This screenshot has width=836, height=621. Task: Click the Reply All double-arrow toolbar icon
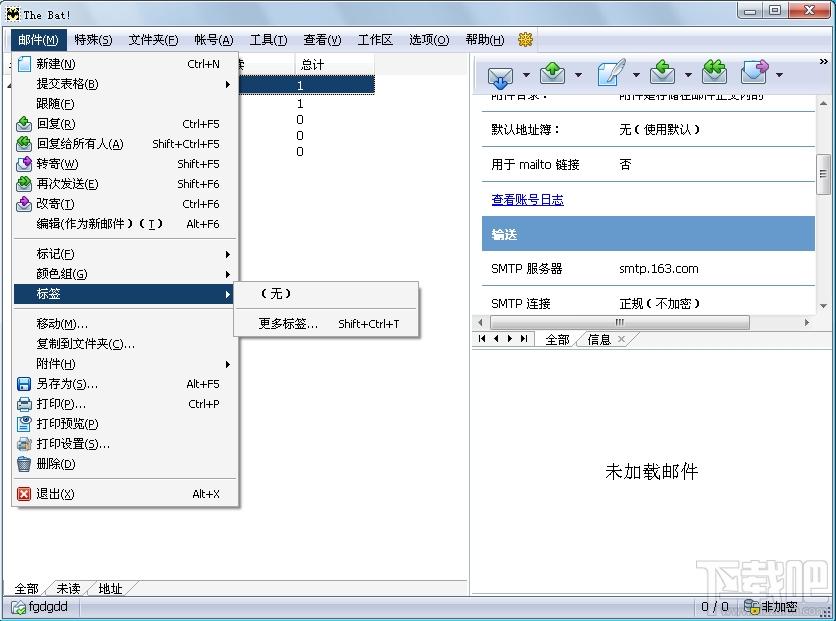coord(713,74)
